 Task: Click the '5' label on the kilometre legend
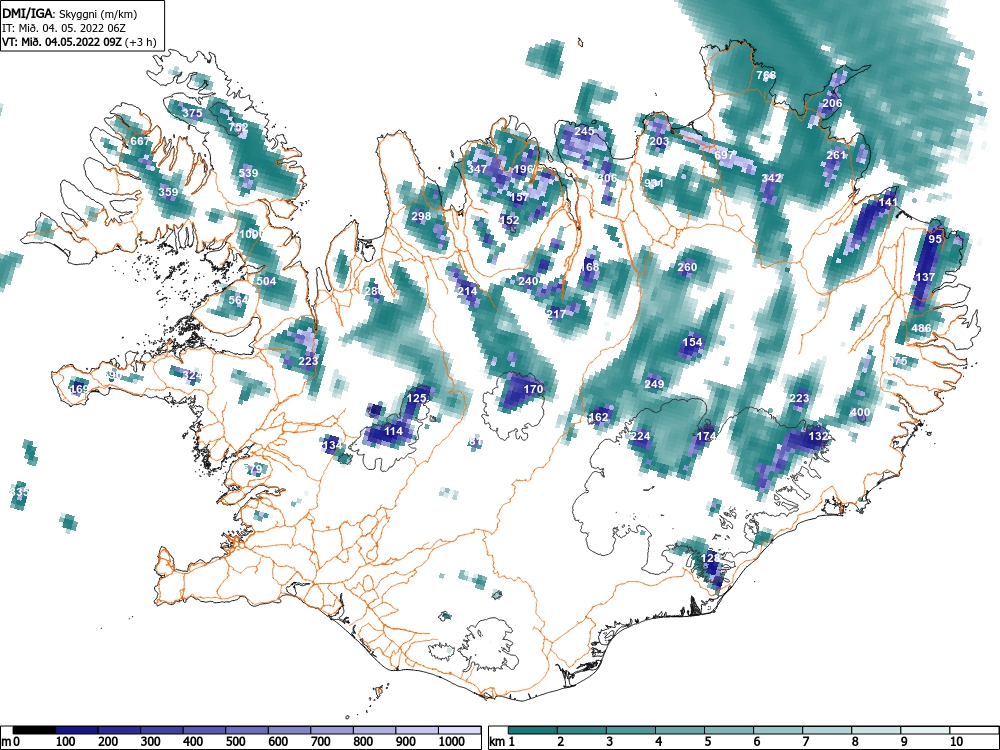[708, 742]
